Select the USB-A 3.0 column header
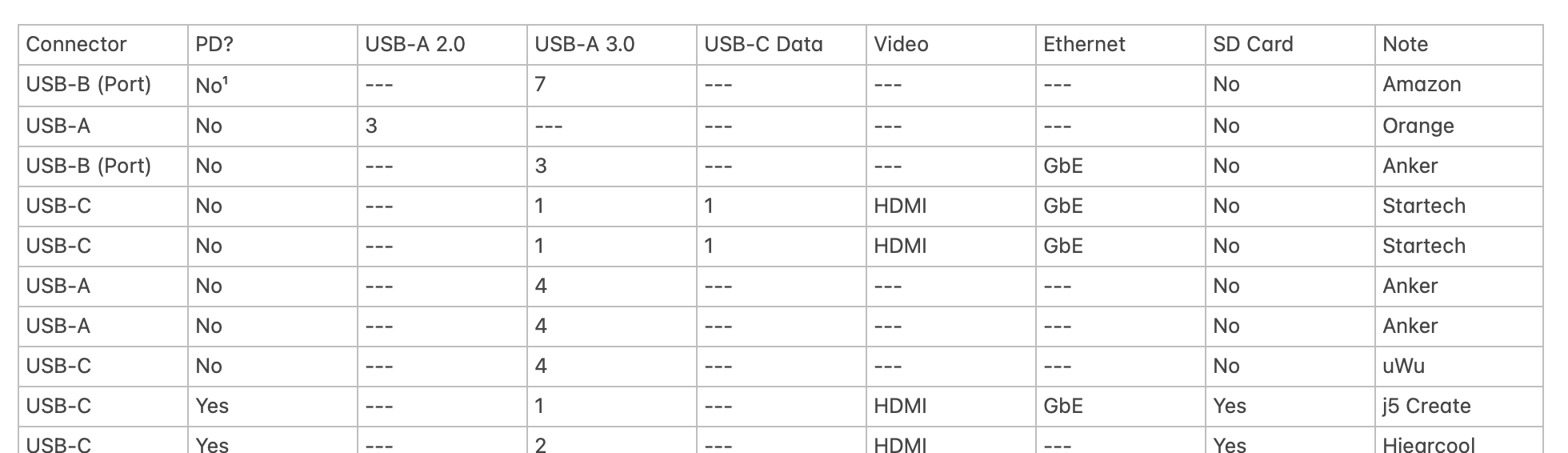 584,44
